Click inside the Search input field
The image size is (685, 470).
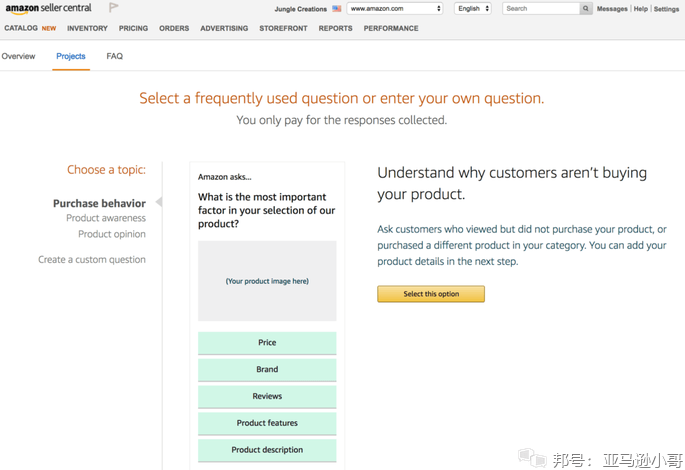[540, 9]
